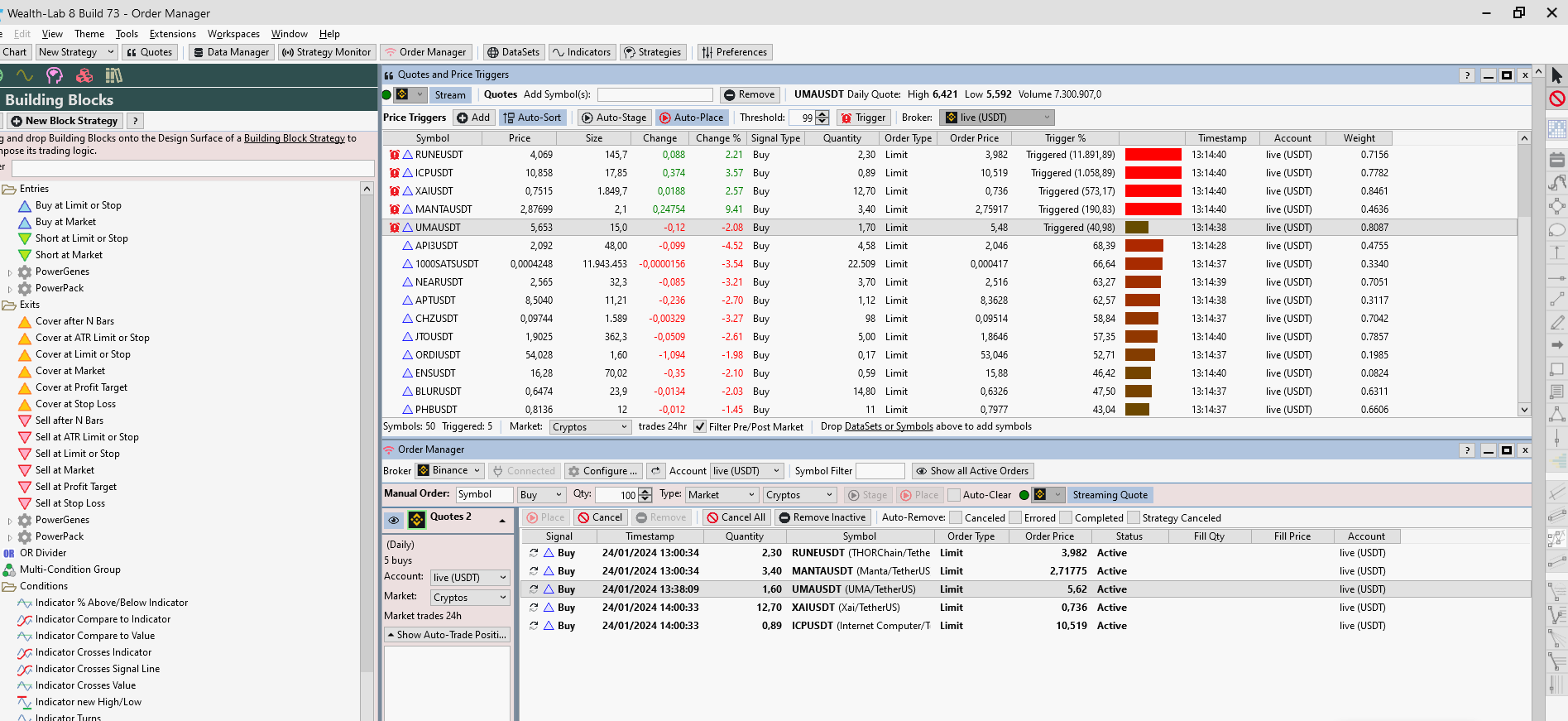Click the DataSets or Symbols link
The image size is (1568, 721).
(889, 427)
